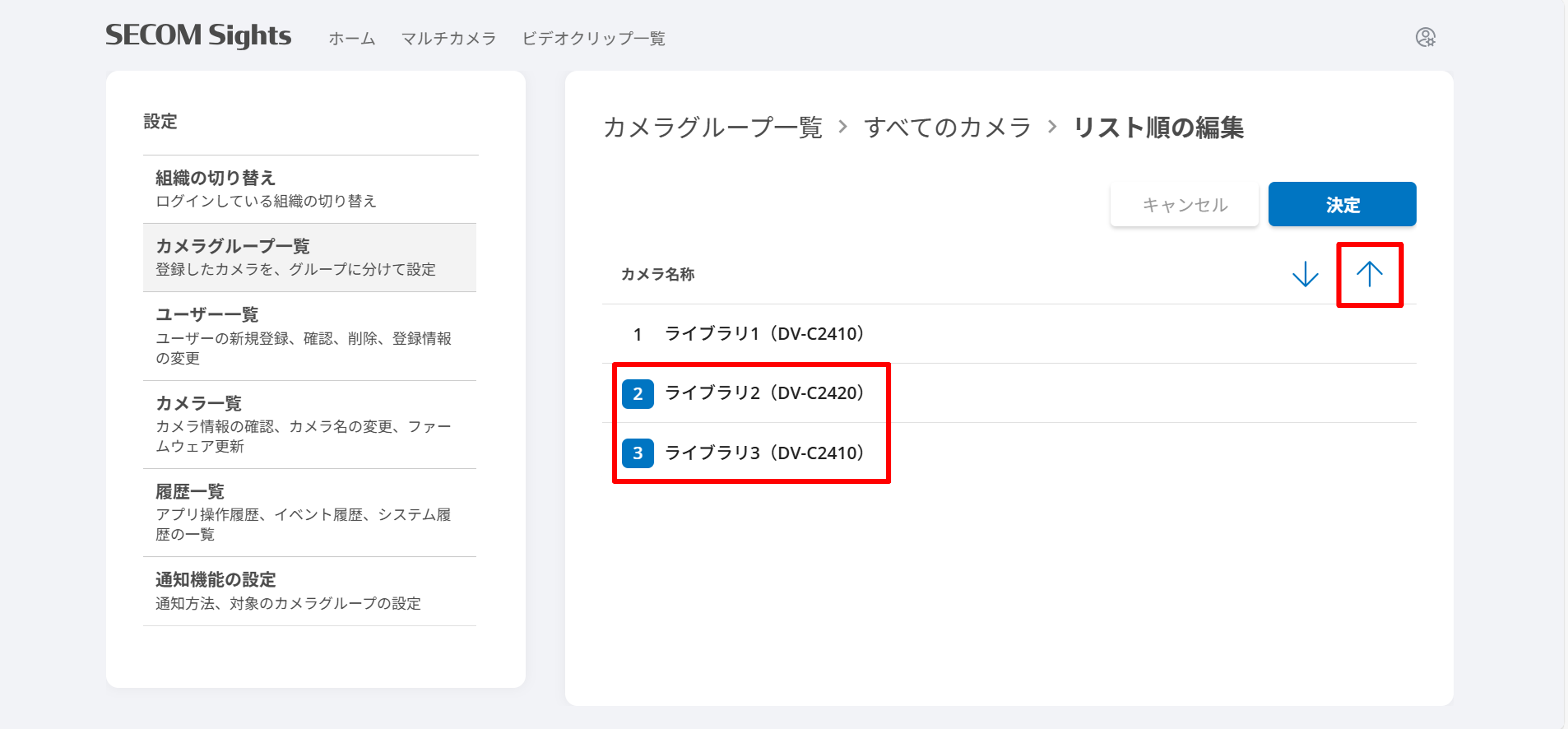Toggle selection badge 3 for ライブラリ3
This screenshot has width=1568, height=729.
pos(637,453)
